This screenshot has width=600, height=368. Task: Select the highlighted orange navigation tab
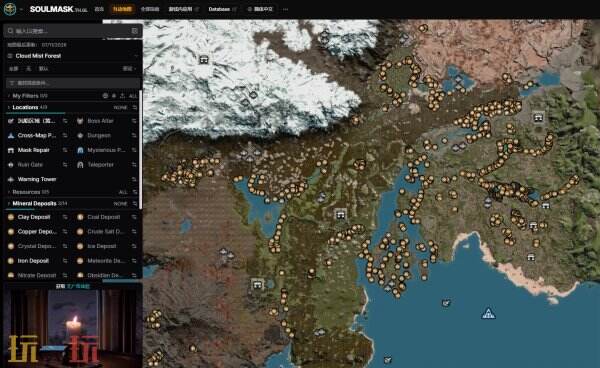122,9
